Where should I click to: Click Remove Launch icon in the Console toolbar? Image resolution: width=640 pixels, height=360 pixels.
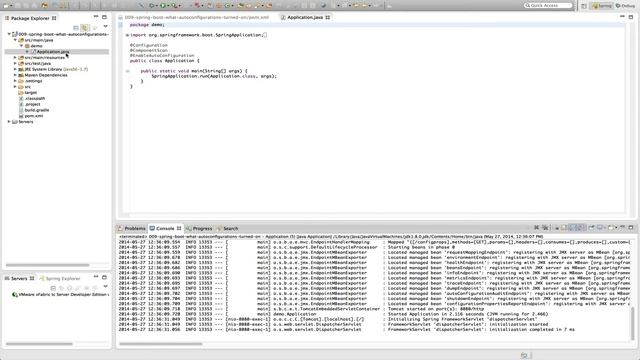pyautogui.click(x=537, y=228)
